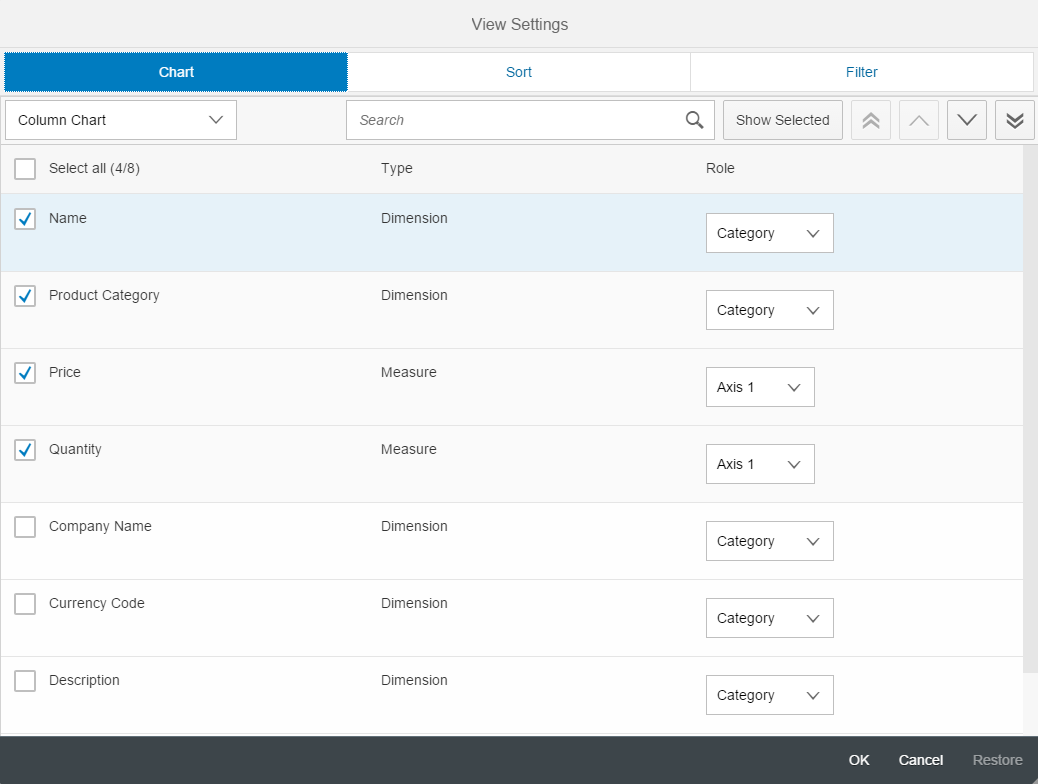The height and width of the screenshot is (784, 1038).
Task: Move selected item up one position
Action: (918, 120)
